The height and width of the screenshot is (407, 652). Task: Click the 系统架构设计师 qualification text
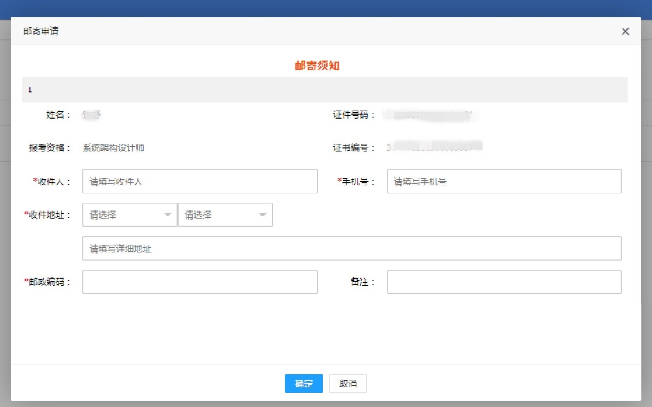(x=114, y=147)
